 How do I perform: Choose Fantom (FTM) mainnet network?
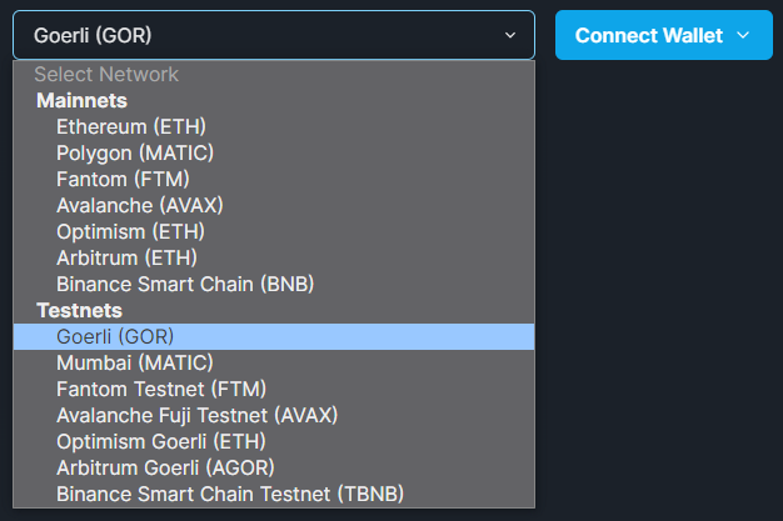click(123, 179)
